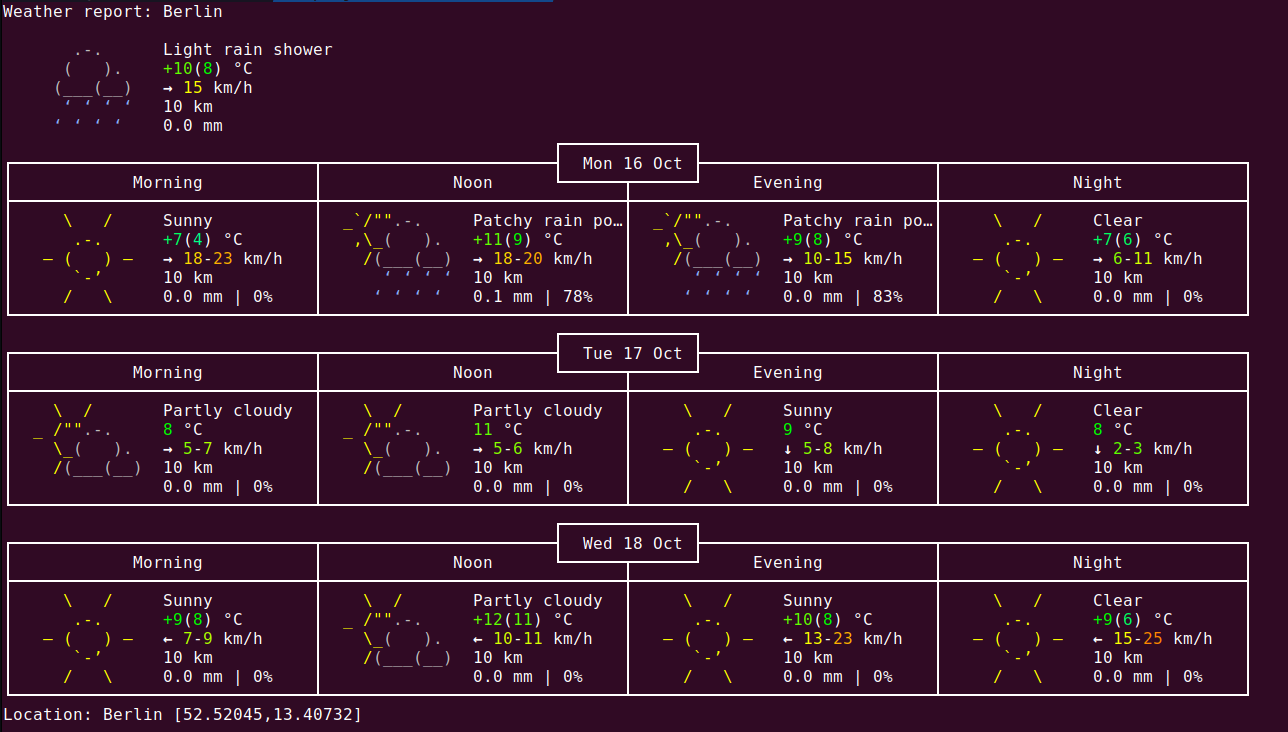
Task: Select the sunny icon for Tuesday evening
Action: [707, 449]
